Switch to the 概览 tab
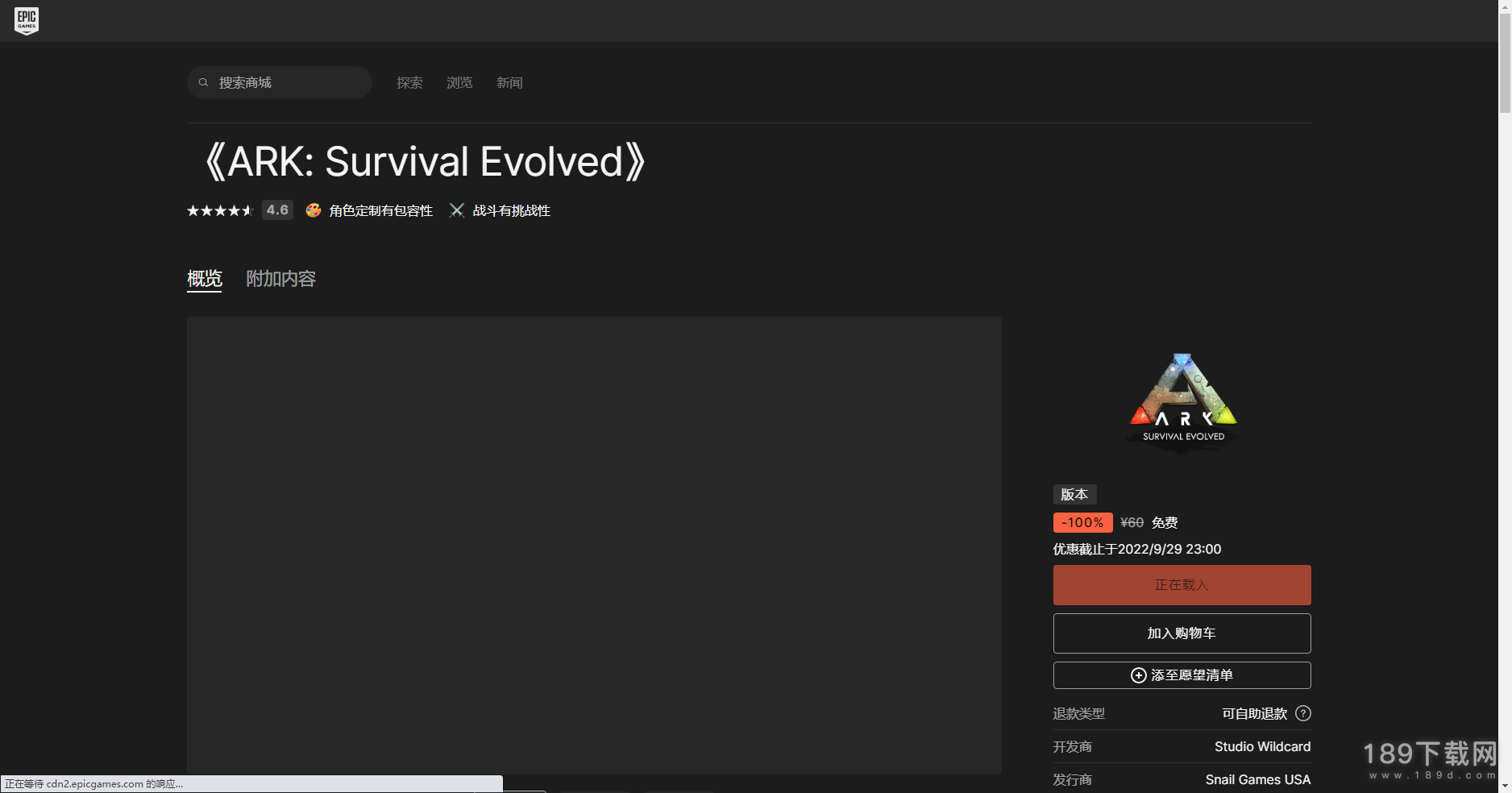The height and width of the screenshot is (793, 1512). pos(205,279)
